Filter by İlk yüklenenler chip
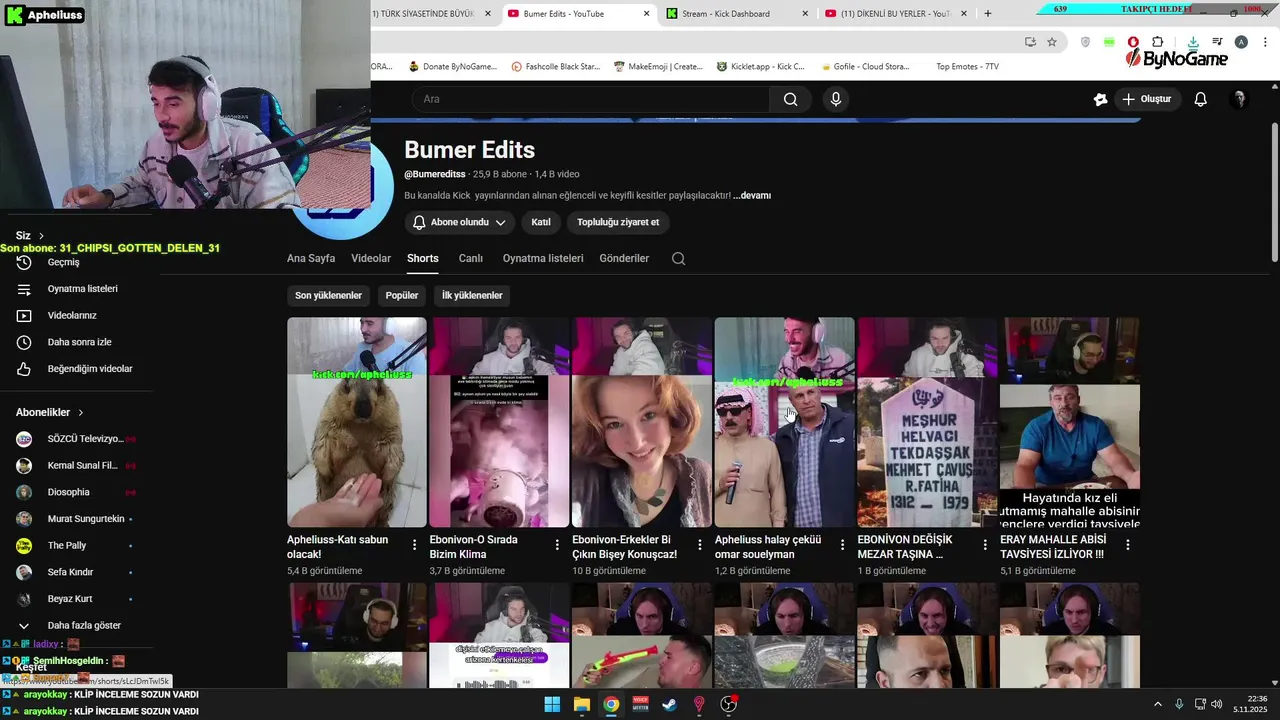Image resolution: width=1280 pixels, height=720 pixels. pyautogui.click(x=472, y=295)
